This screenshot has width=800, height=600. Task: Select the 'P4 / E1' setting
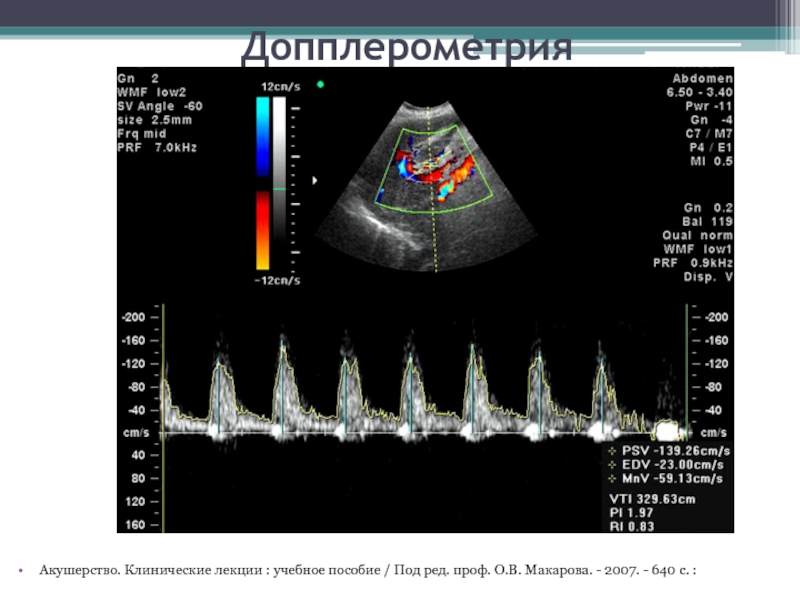711,147
